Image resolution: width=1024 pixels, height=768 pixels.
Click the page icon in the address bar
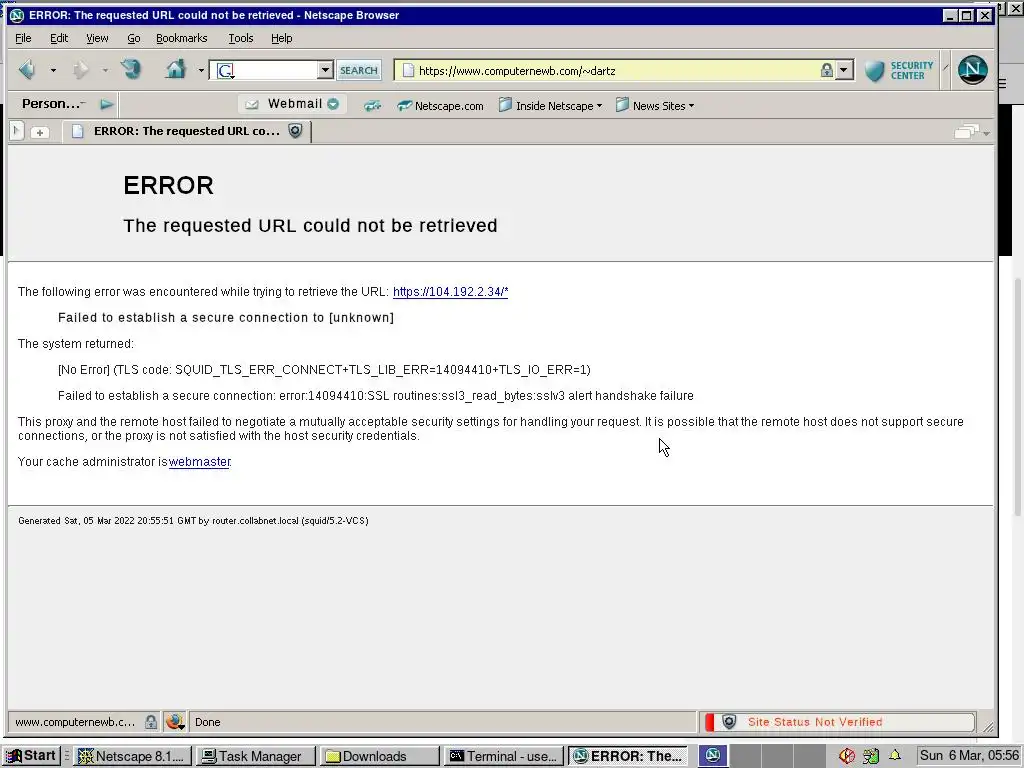408,71
